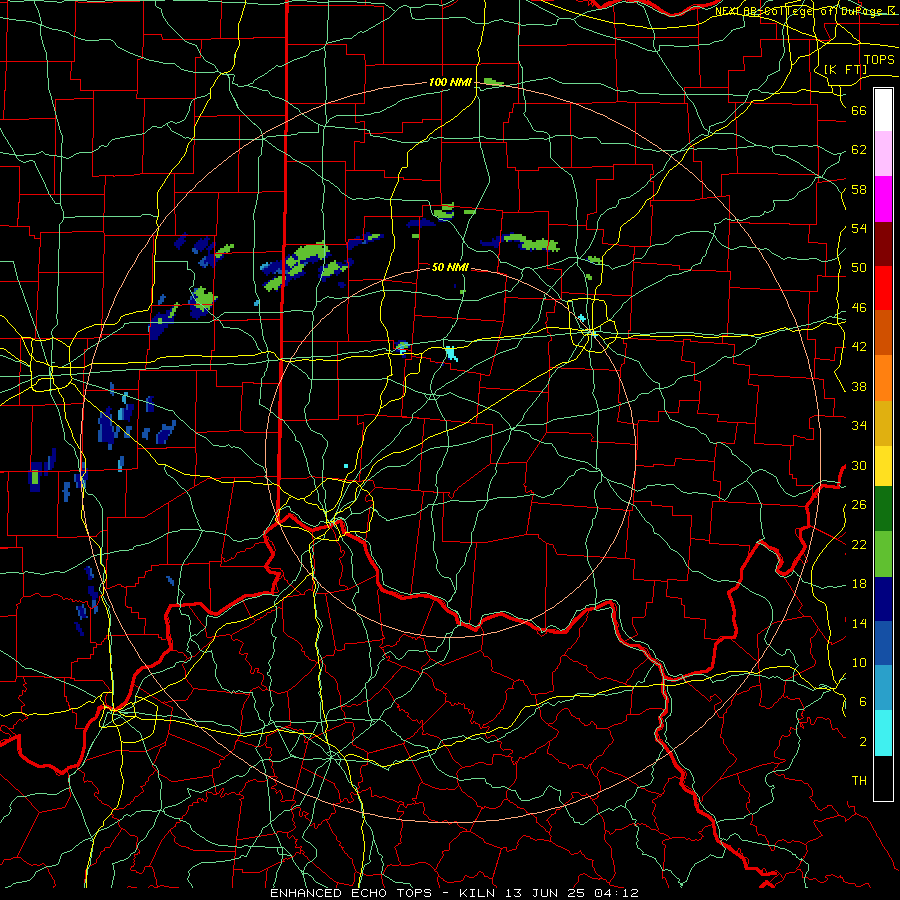Select the bright red legend band
This screenshot has width=900, height=900.
click(883, 288)
